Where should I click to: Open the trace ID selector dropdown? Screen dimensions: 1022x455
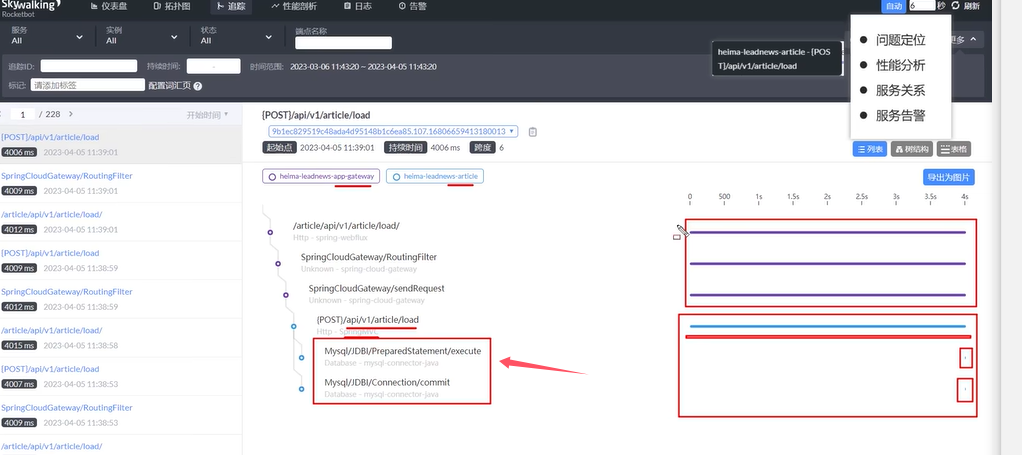tap(393, 131)
